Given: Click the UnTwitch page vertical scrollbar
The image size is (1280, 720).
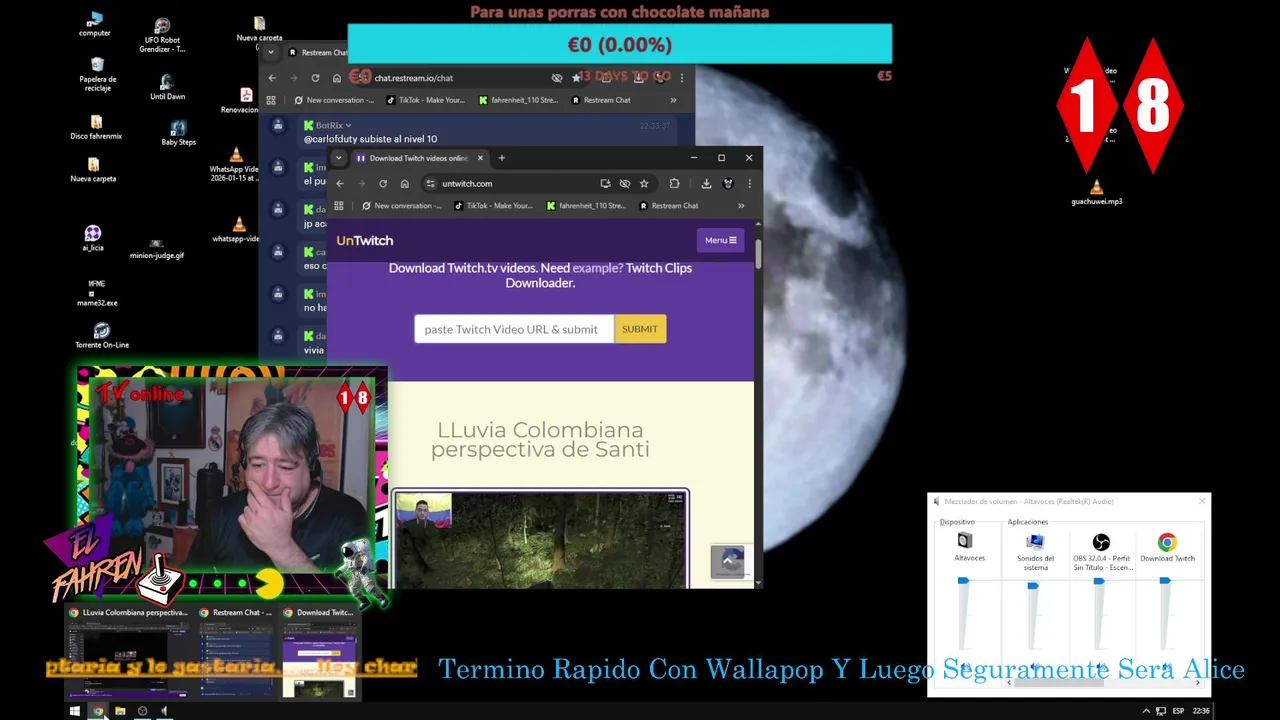Looking at the screenshot, I should pos(758,254).
